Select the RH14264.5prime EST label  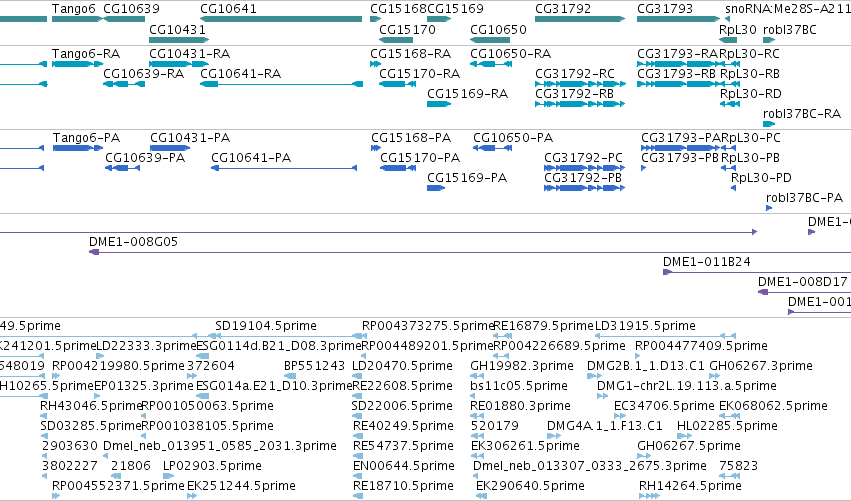click(690, 487)
